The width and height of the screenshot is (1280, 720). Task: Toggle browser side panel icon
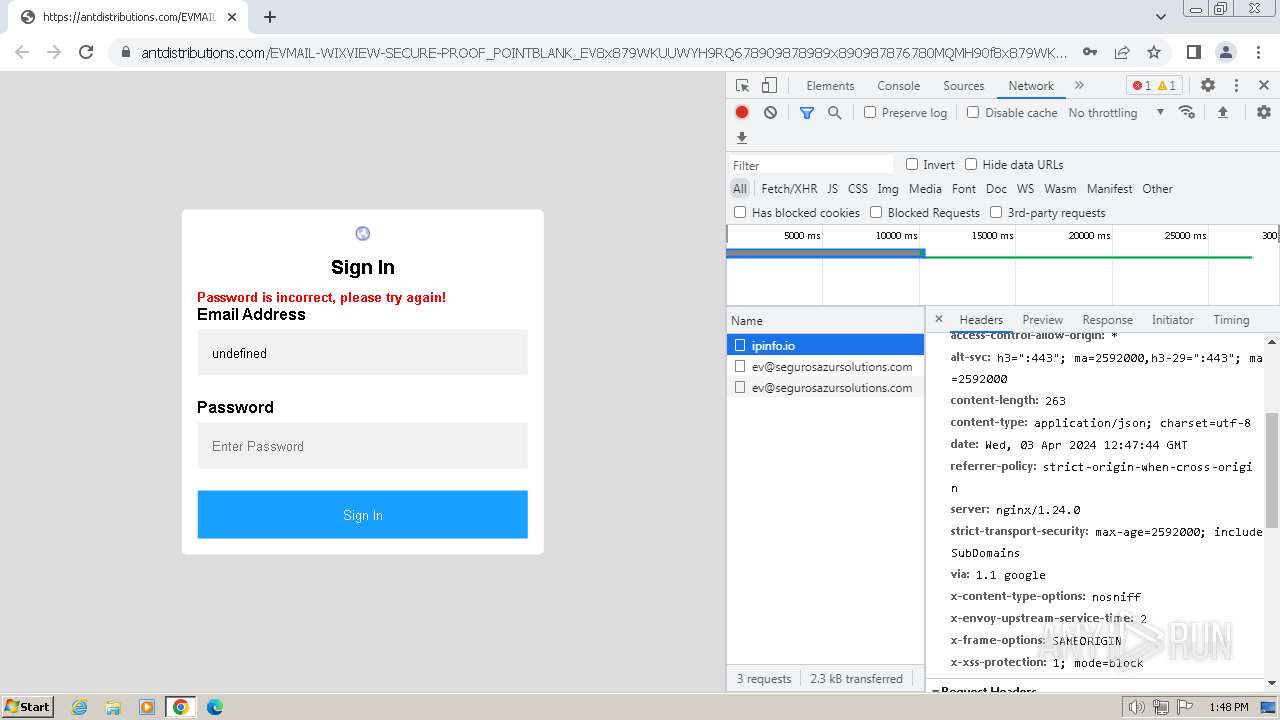coord(1194,52)
